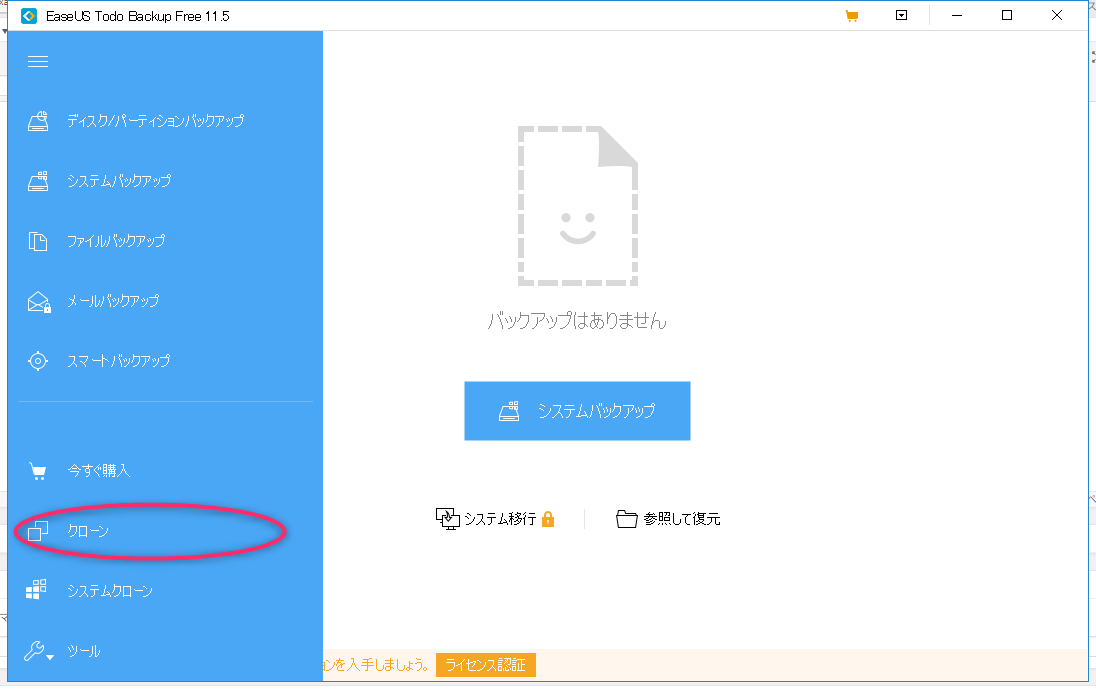1096x689 pixels.
Task: Click the System Backup icon in sidebar
Action: 38,181
